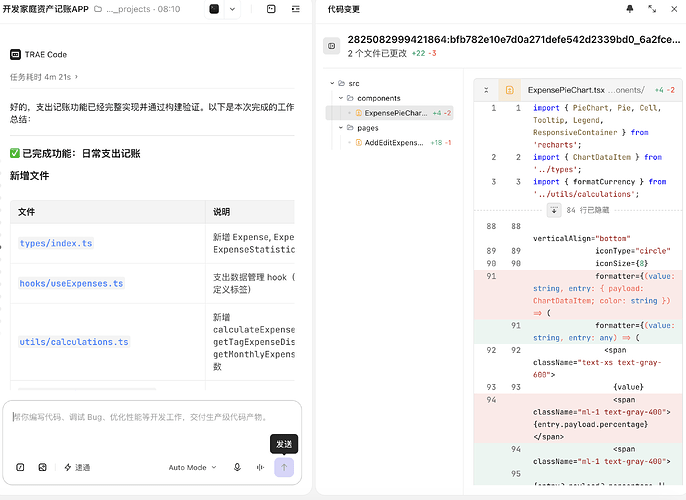Click the TRAE Code logo icon
Viewport: 686px width, 500px height.
click(x=15, y=55)
